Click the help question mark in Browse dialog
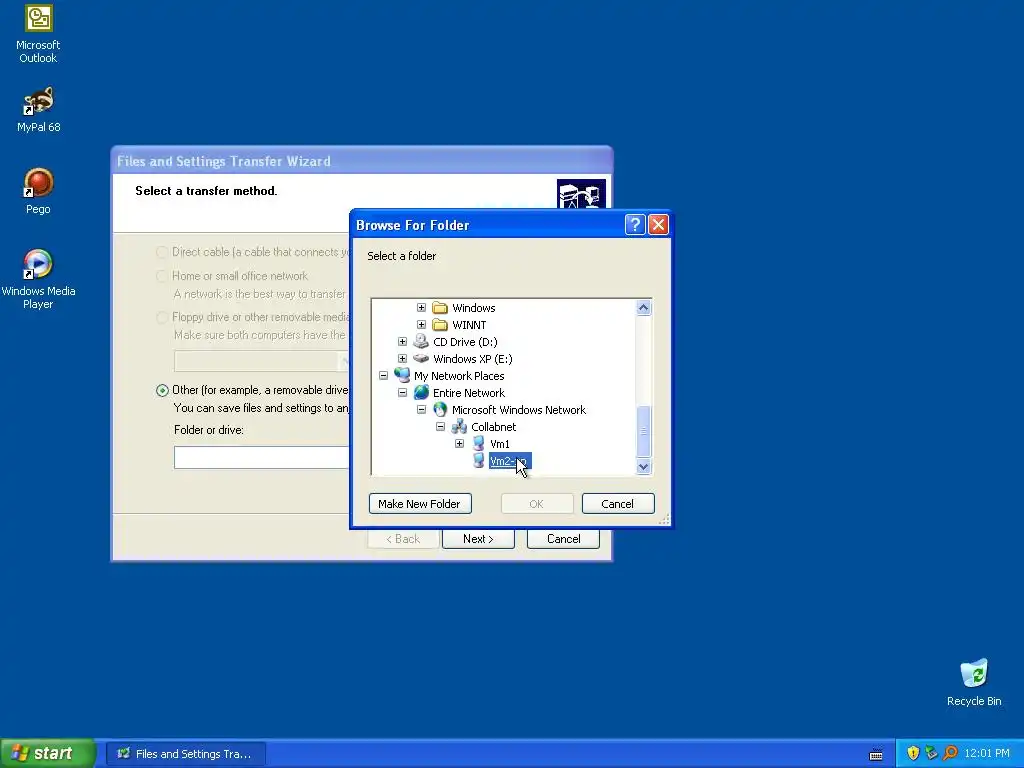 pyautogui.click(x=635, y=225)
